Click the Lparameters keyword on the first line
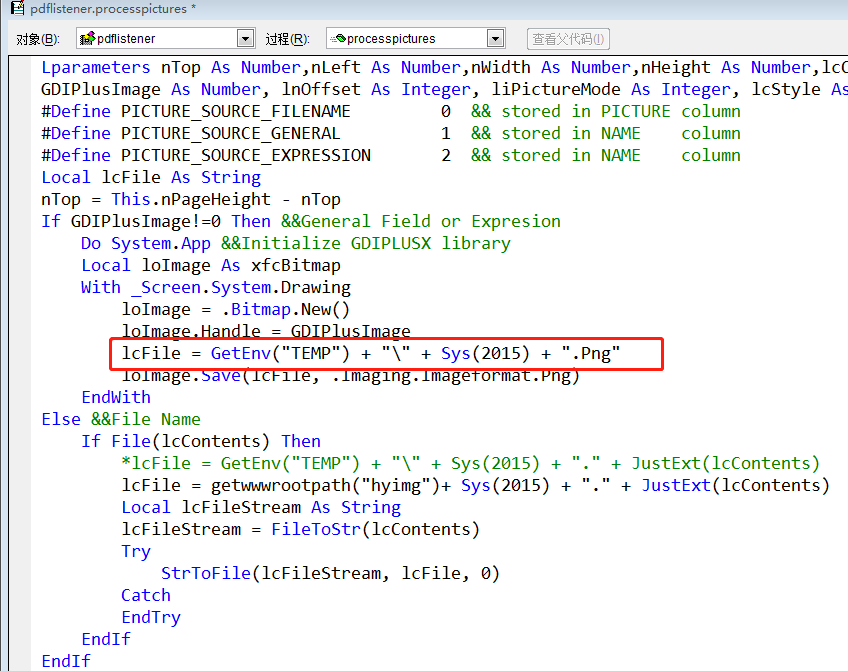This screenshot has height=671, width=848. tap(96, 68)
